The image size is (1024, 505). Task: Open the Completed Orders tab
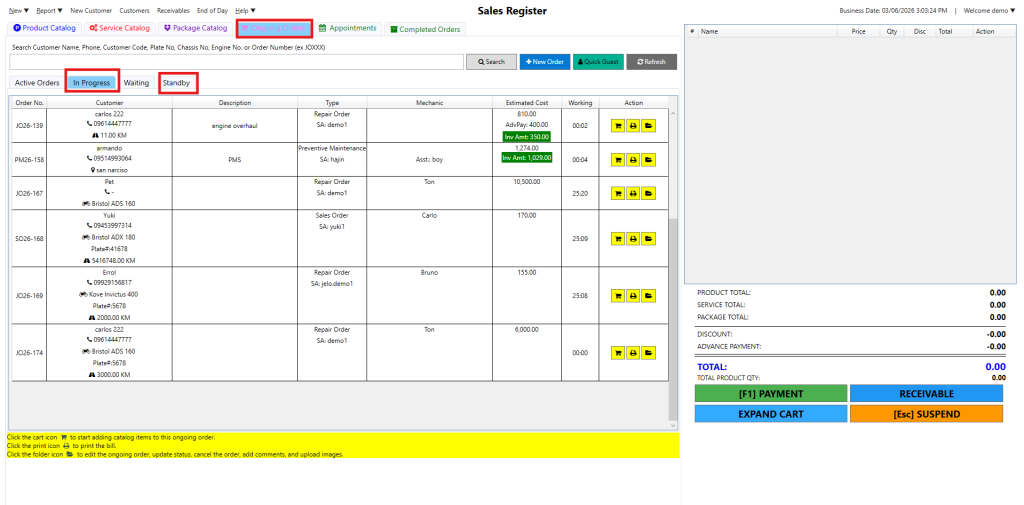tap(425, 29)
